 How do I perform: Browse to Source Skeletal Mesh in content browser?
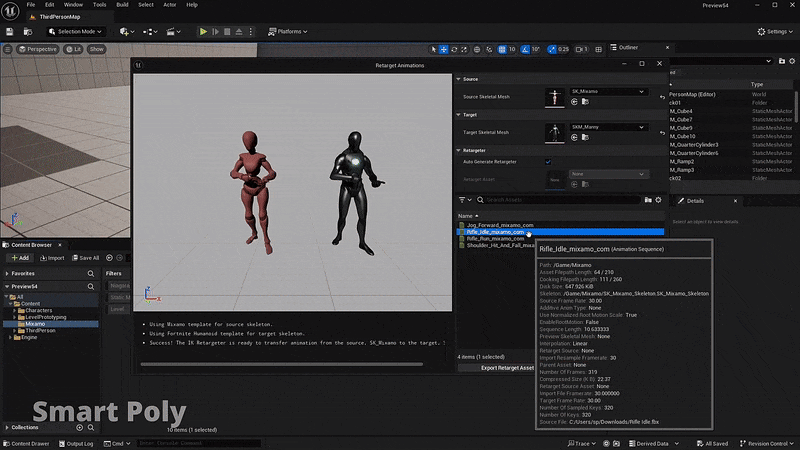click(585, 102)
